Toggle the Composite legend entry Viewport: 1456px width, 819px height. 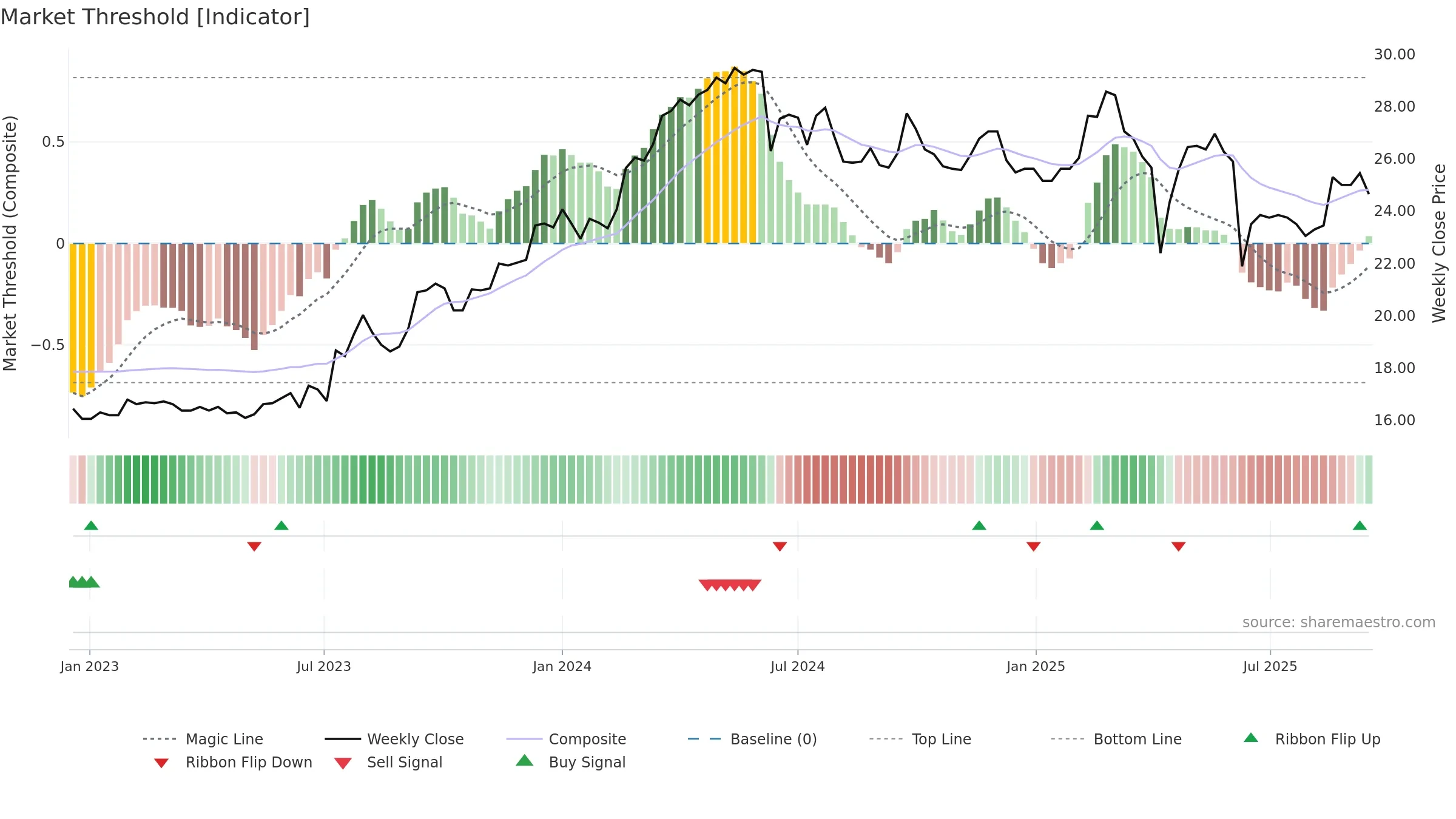tap(566, 739)
